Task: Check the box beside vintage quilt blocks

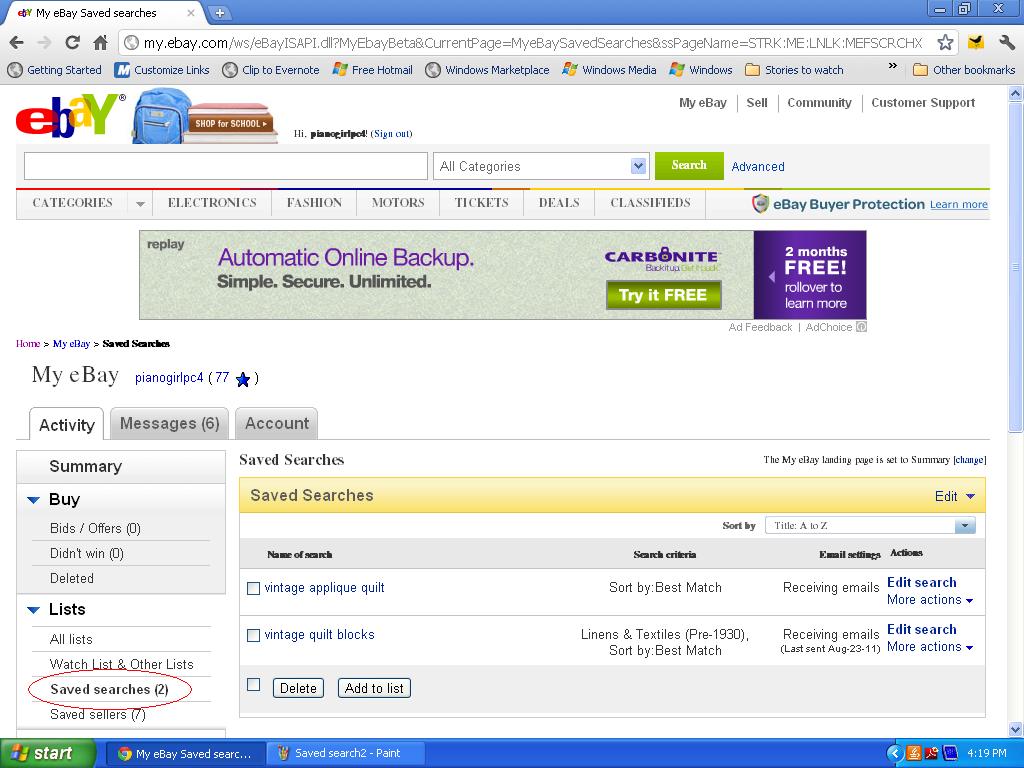Action: click(x=253, y=636)
